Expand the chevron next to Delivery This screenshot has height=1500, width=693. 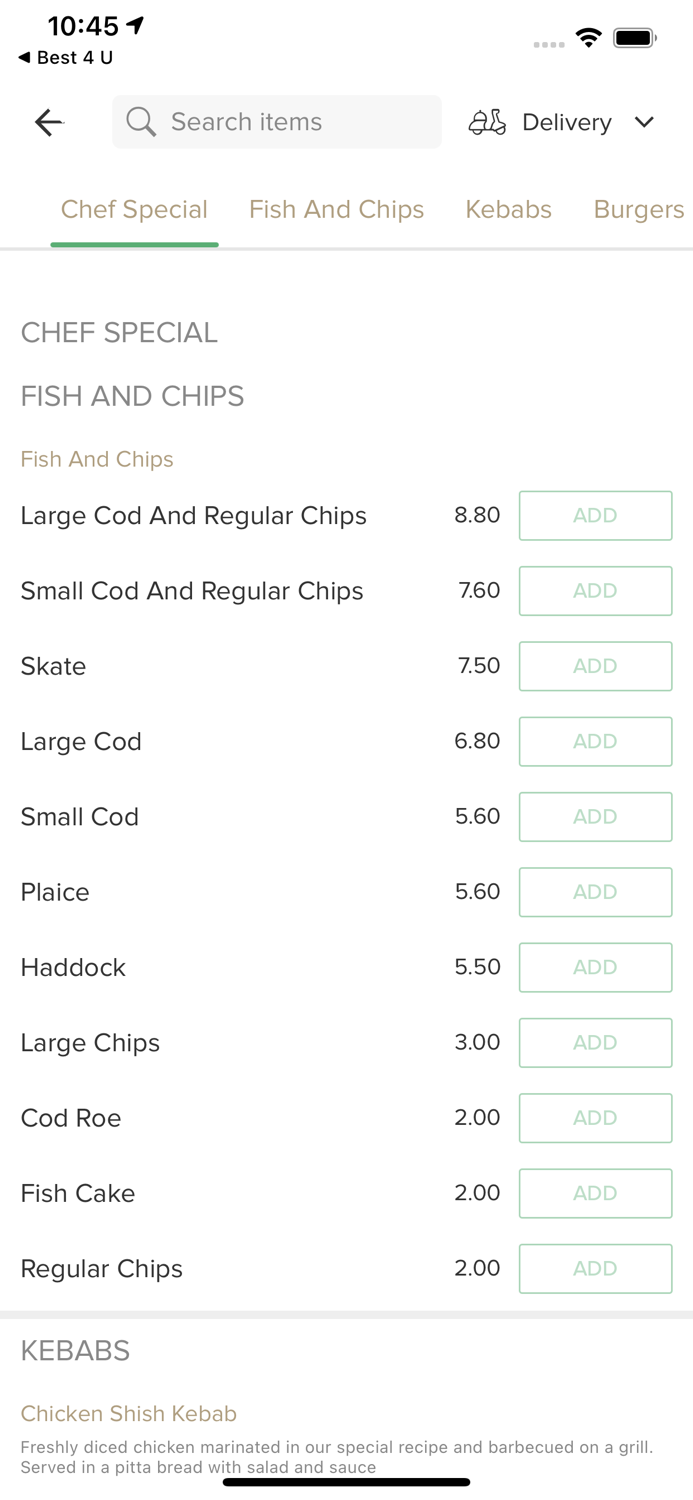[645, 122]
